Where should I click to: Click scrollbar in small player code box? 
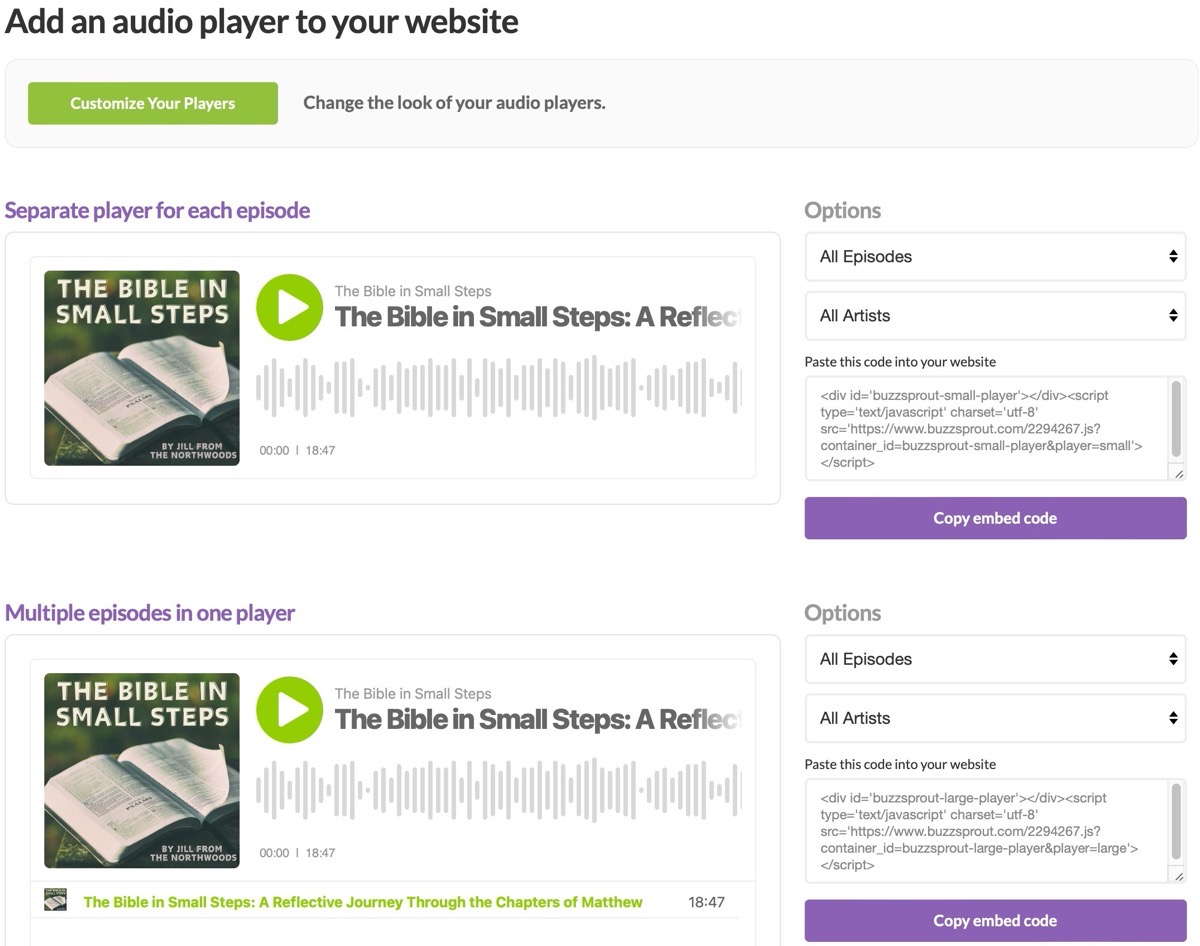(1176, 420)
